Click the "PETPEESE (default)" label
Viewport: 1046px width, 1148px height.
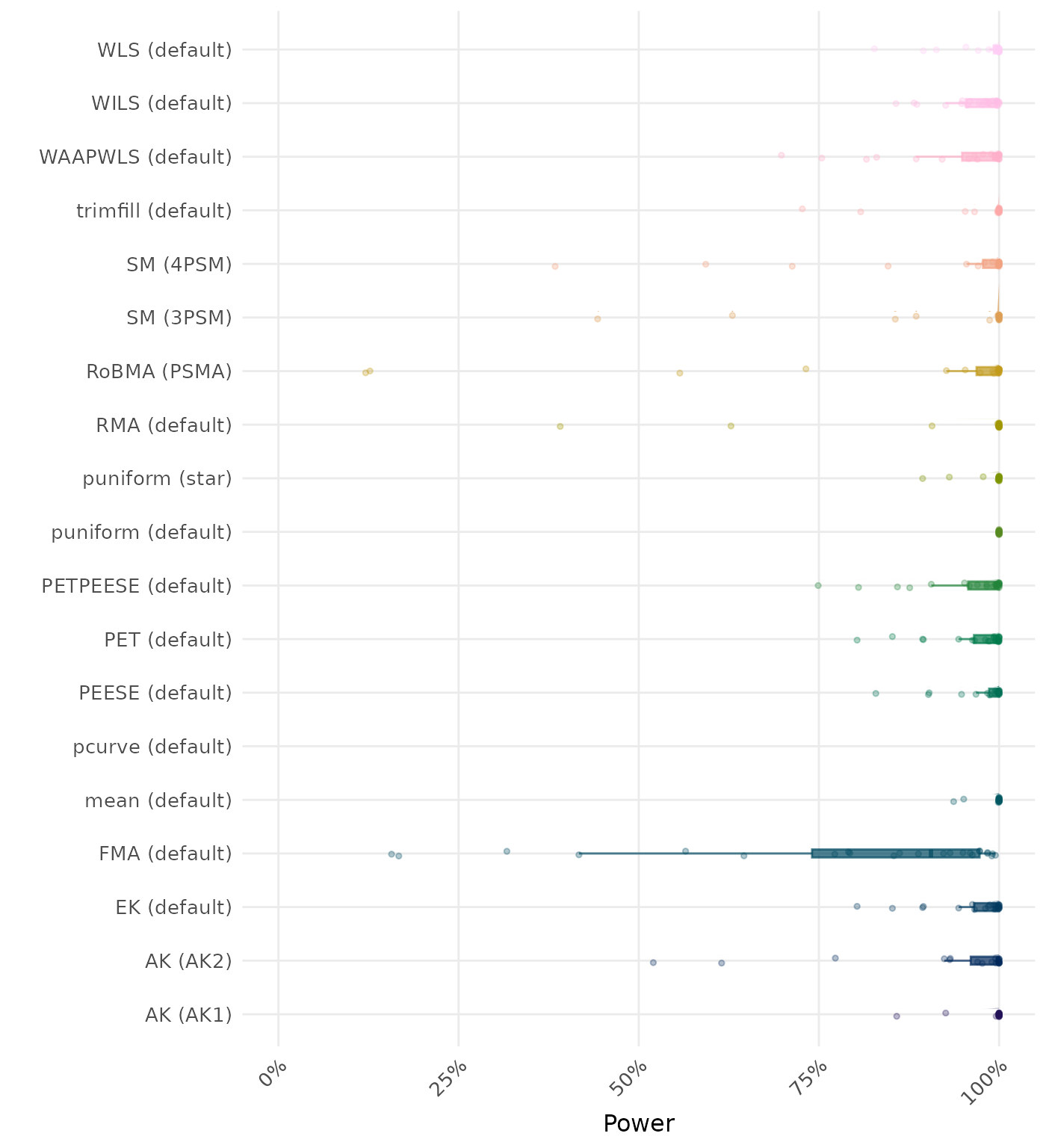(x=137, y=586)
